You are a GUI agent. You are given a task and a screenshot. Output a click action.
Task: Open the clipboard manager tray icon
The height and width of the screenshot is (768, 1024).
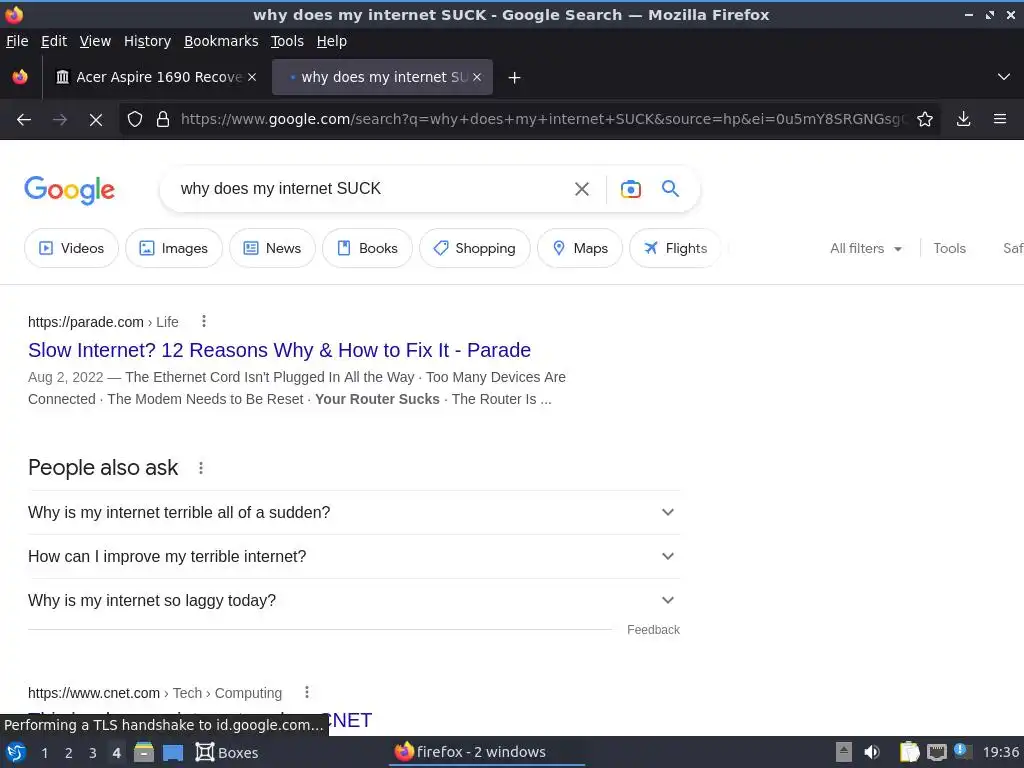coord(909,752)
